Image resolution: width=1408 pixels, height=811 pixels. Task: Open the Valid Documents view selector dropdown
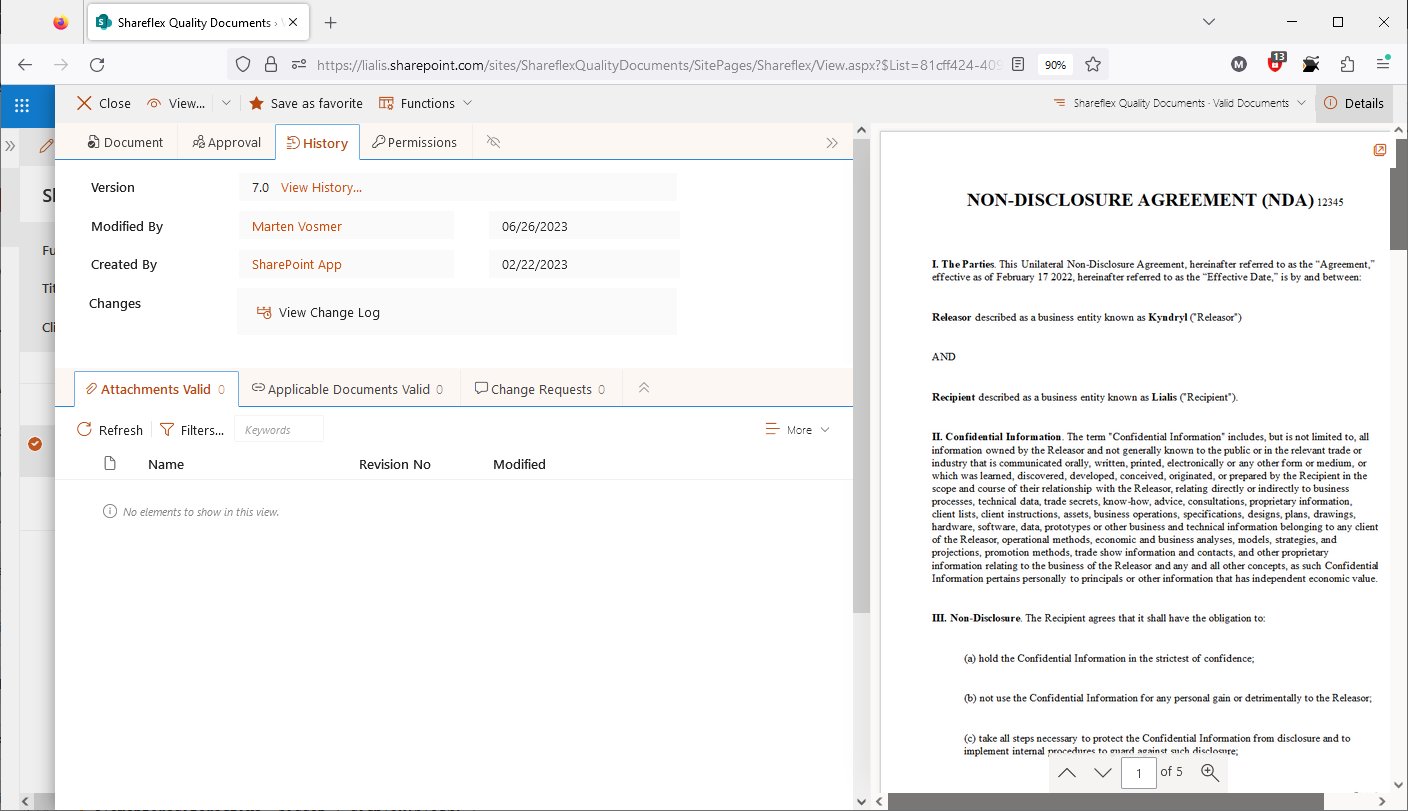click(x=1179, y=103)
